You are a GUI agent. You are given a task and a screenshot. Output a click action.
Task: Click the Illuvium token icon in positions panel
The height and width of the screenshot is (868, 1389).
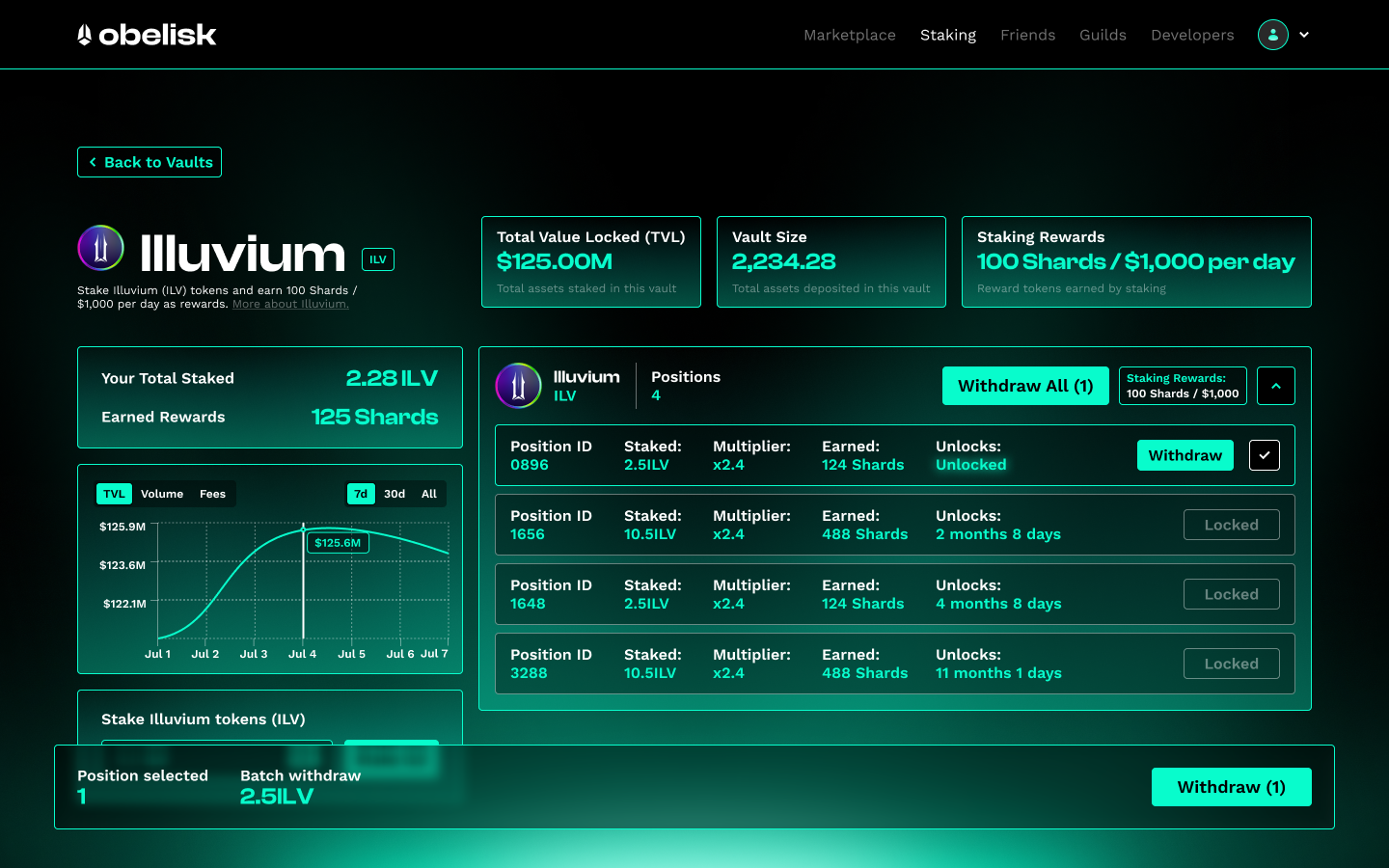point(517,386)
